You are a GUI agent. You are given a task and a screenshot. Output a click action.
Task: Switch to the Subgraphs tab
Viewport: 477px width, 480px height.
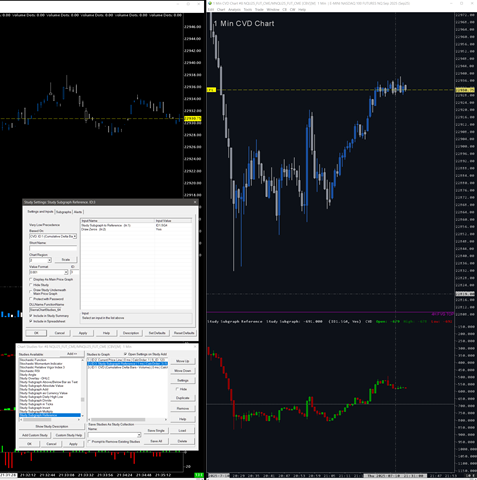click(x=63, y=212)
